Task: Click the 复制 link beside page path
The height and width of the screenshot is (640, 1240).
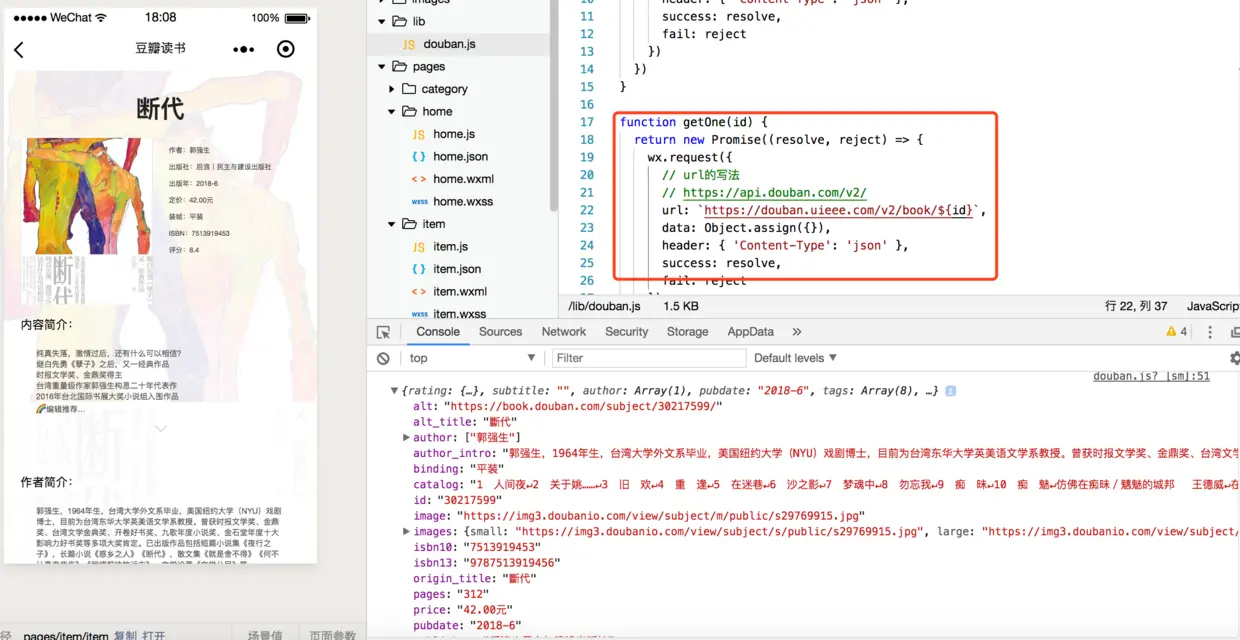Action: (125, 635)
